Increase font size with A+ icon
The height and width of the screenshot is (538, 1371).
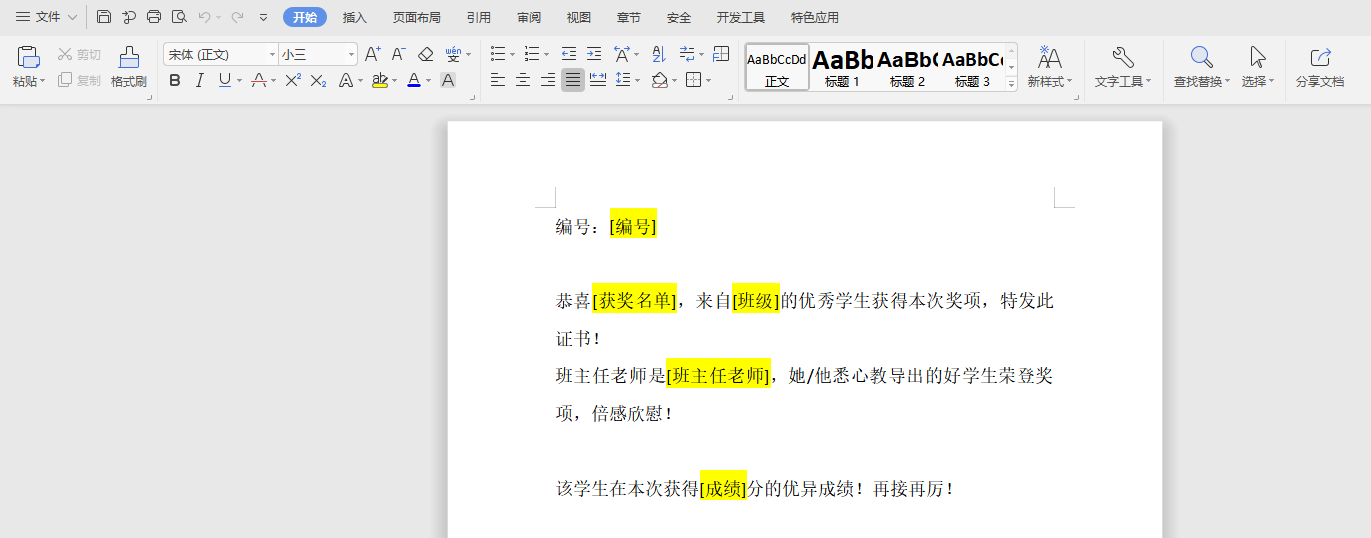point(372,54)
